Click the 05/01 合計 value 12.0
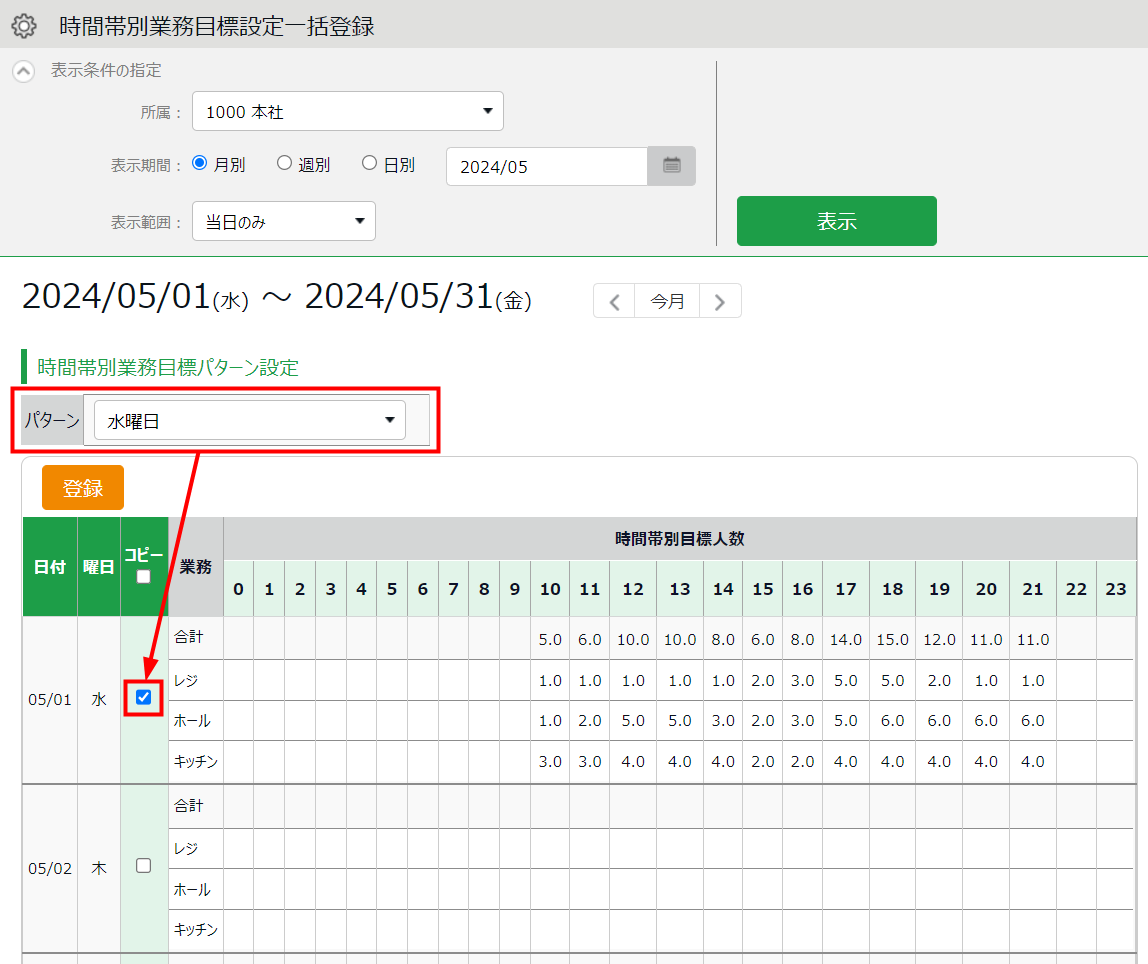 point(939,640)
